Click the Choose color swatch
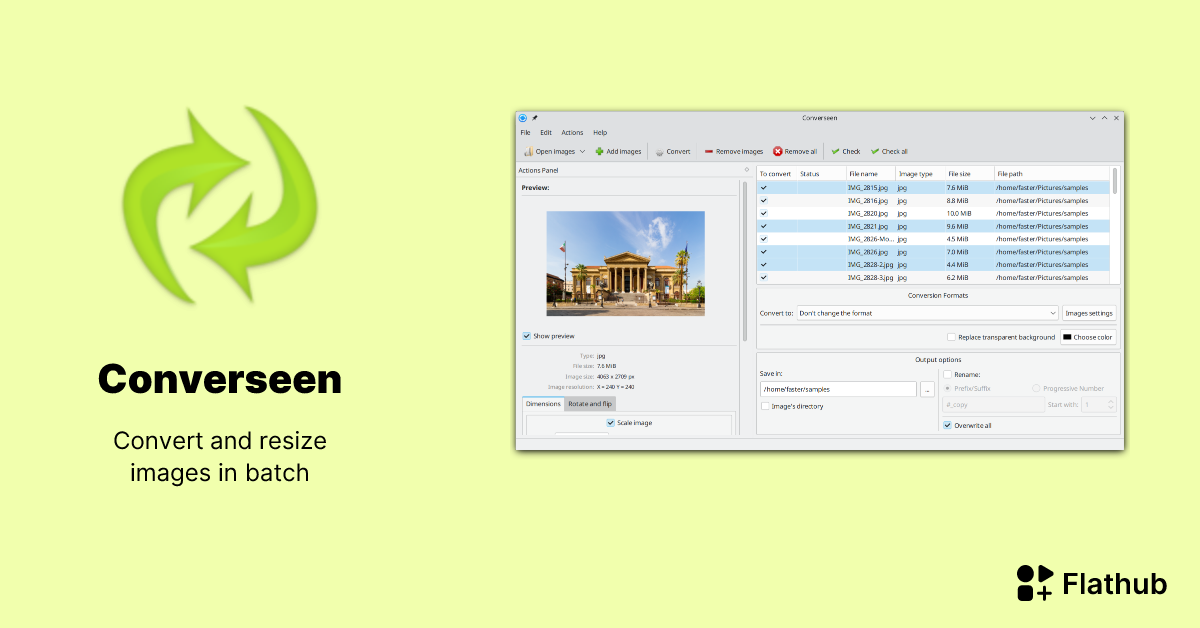Viewport: 1200px width, 628px height. pyautogui.click(x=1067, y=337)
